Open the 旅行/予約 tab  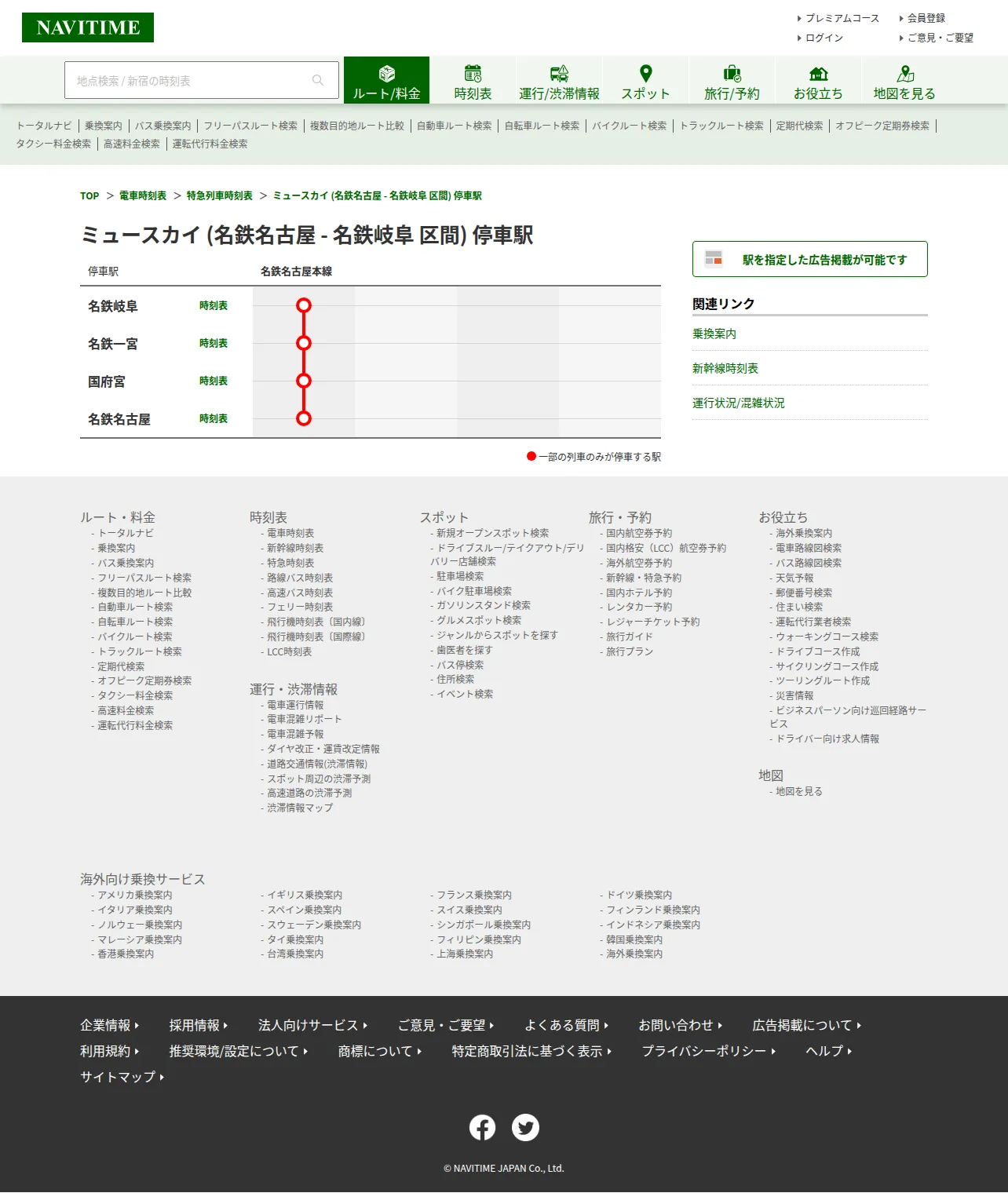click(732, 80)
